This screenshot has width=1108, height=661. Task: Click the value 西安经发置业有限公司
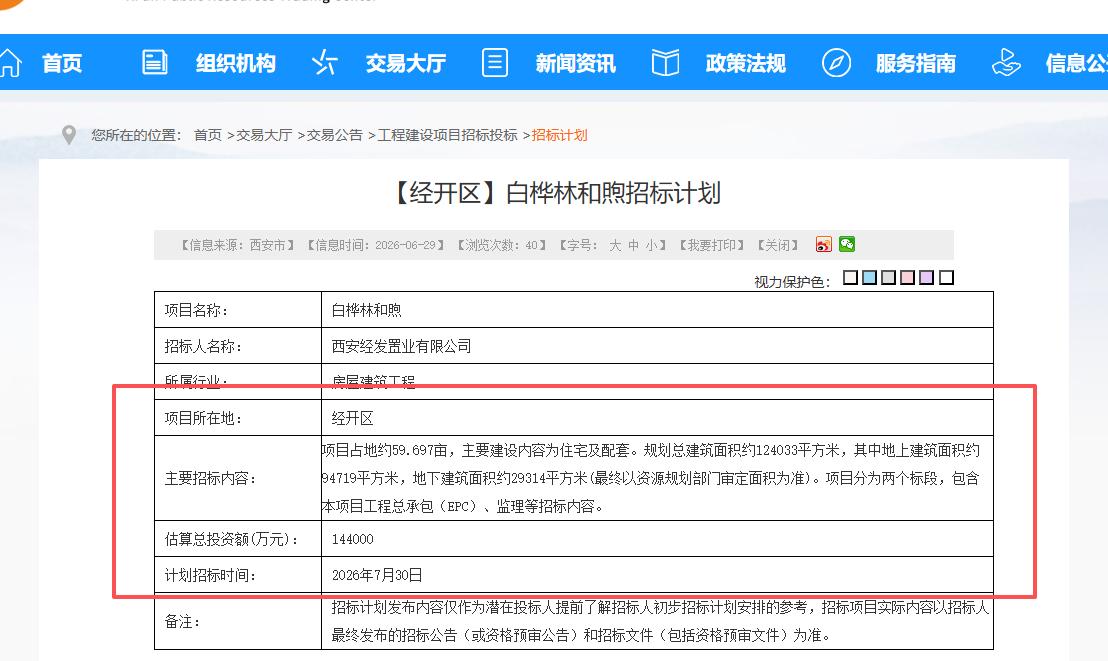click(x=401, y=346)
